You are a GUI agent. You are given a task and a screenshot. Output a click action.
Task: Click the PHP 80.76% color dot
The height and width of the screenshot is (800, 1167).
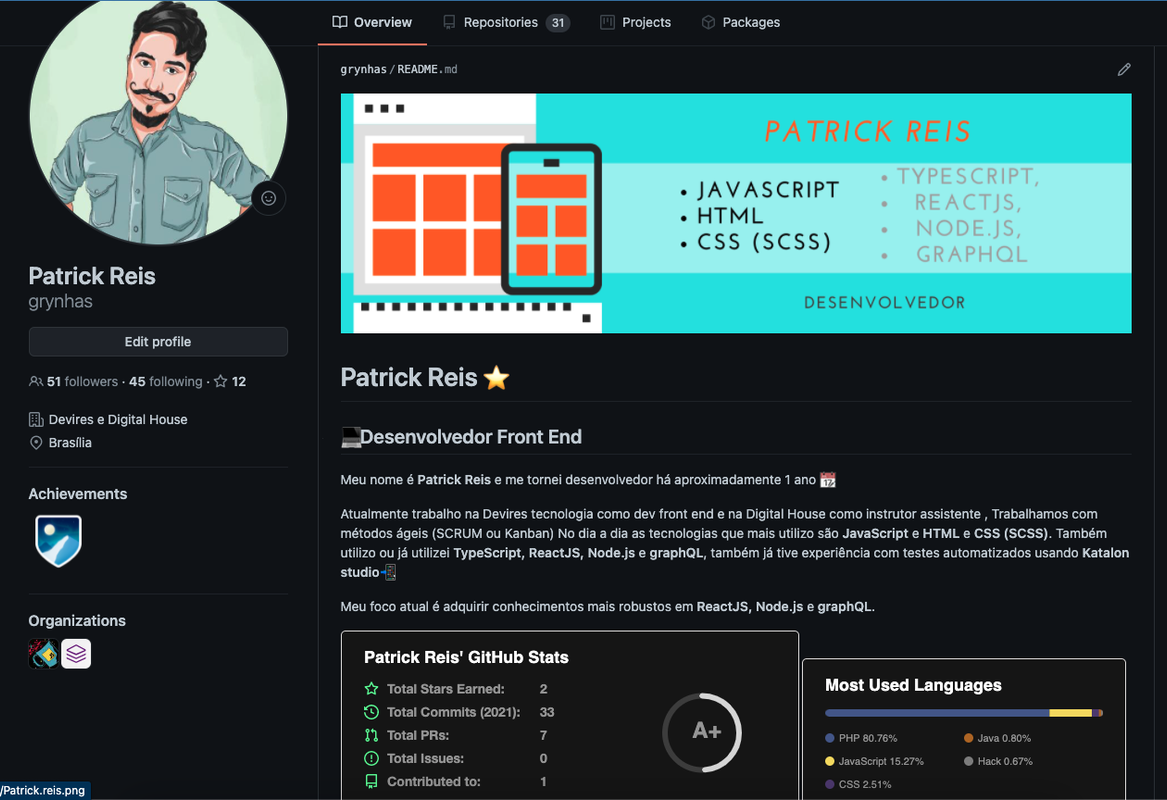click(x=830, y=738)
